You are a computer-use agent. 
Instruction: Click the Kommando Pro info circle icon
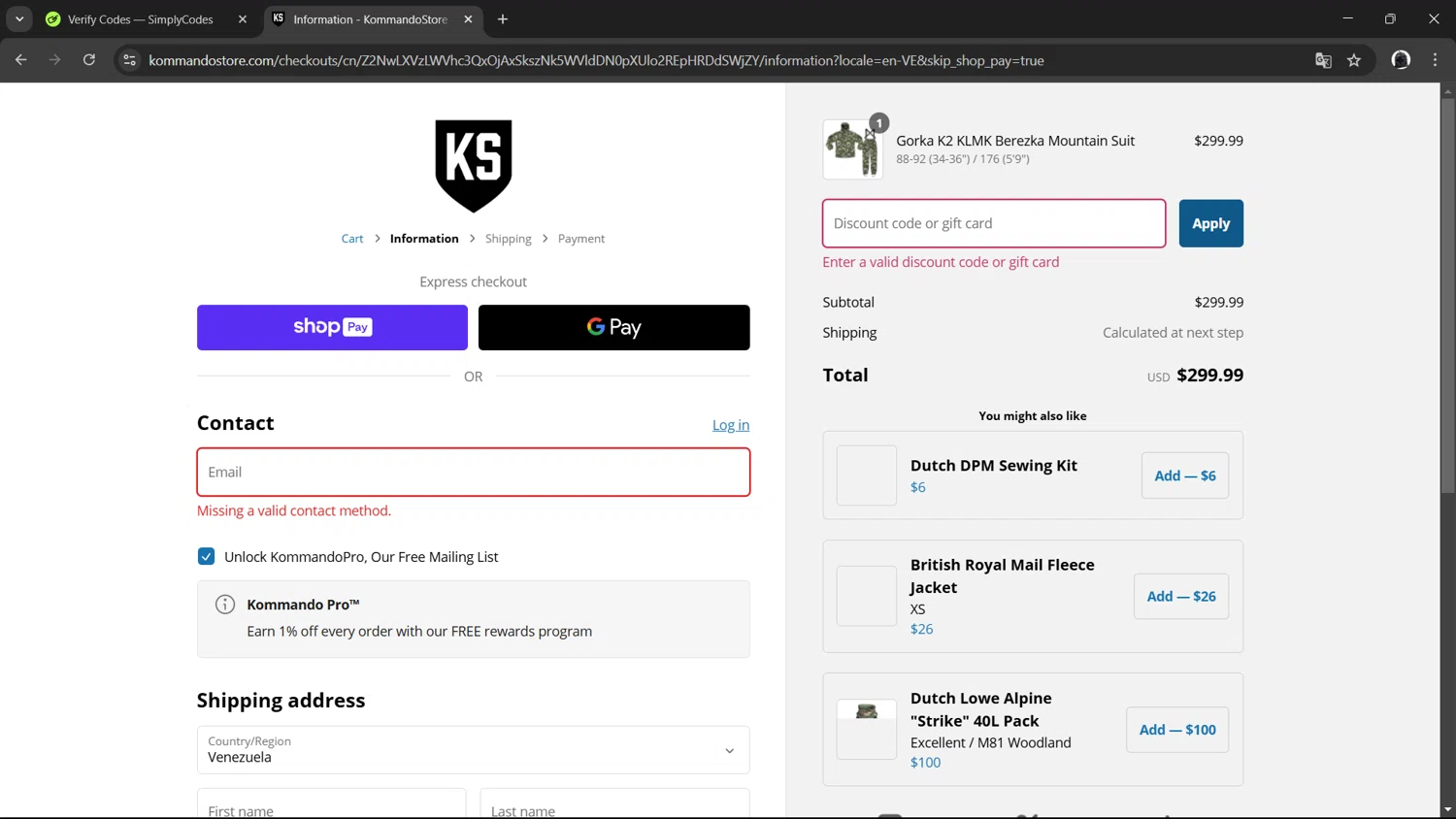click(x=225, y=605)
